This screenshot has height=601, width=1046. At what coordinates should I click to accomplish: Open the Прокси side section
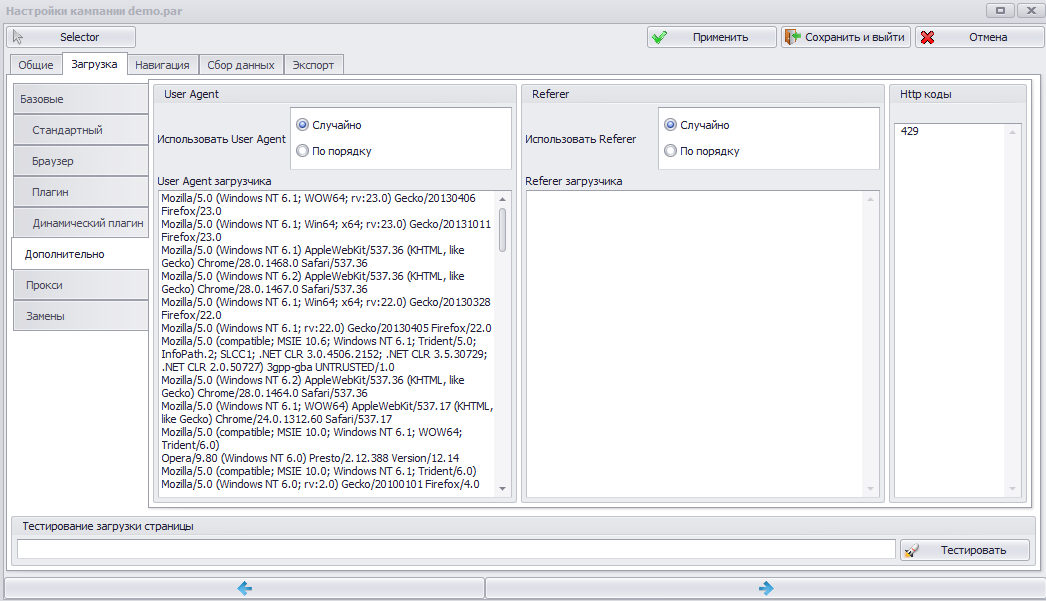81,285
